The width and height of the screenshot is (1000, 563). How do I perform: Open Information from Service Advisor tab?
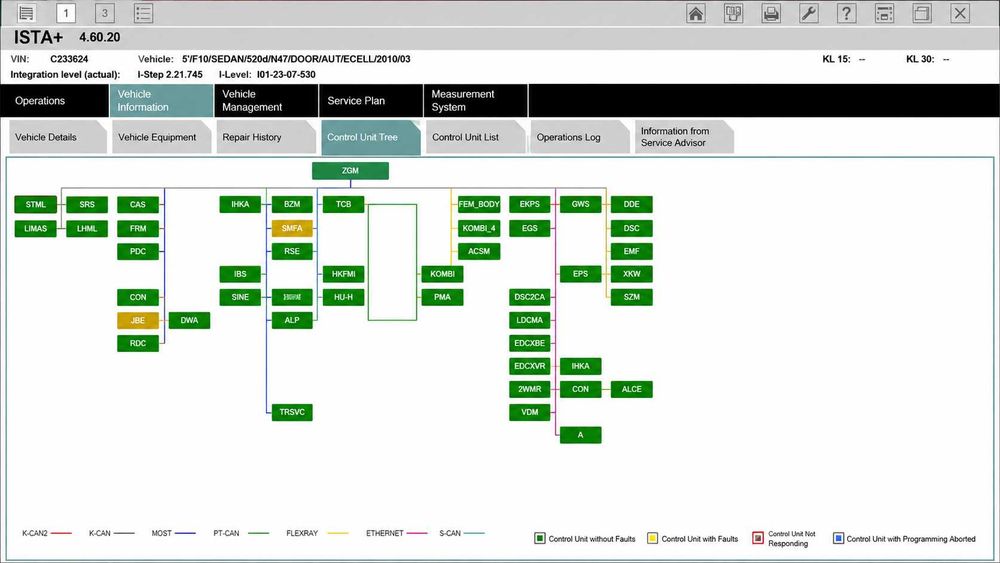pyautogui.click(x=684, y=137)
